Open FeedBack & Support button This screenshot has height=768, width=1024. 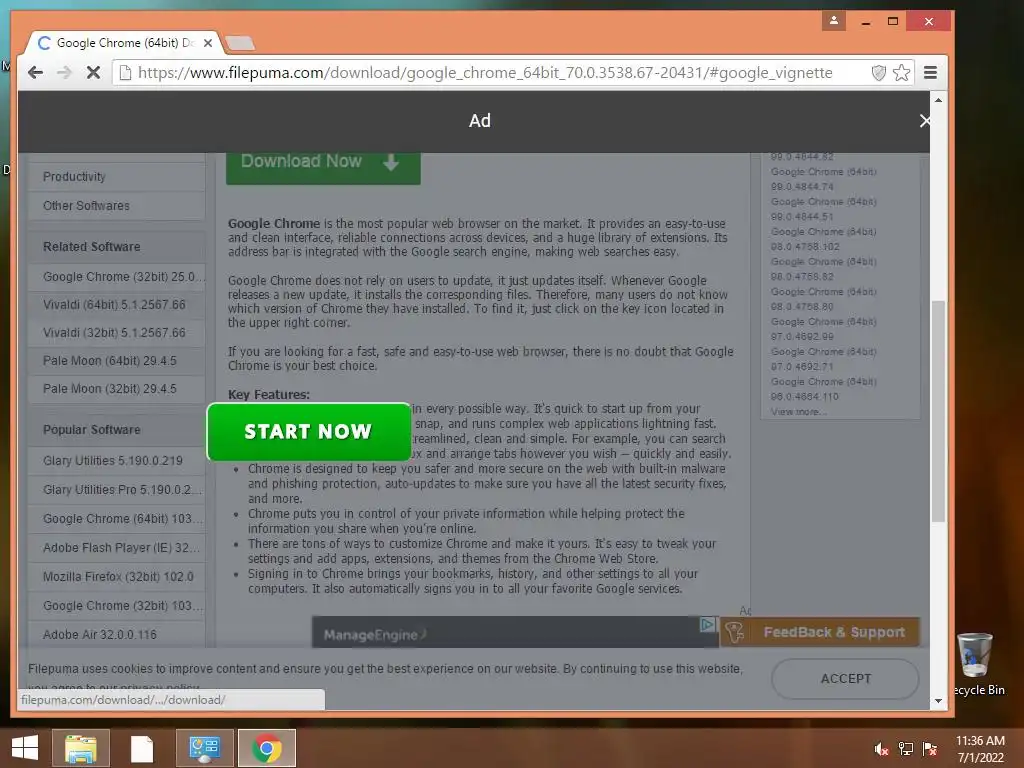(820, 632)
